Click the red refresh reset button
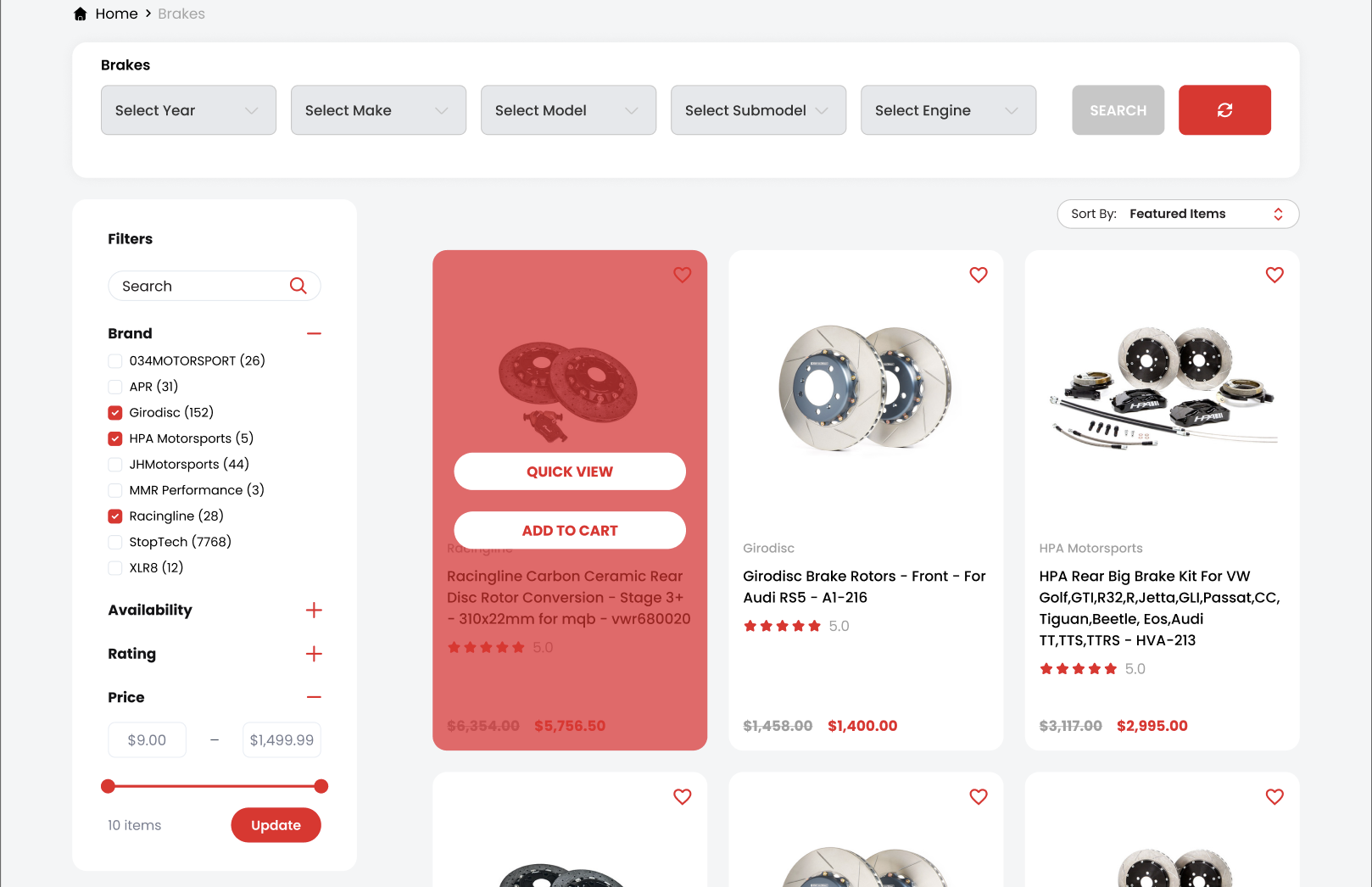This screenshot has width=1372, height=887. point(1224,110)
